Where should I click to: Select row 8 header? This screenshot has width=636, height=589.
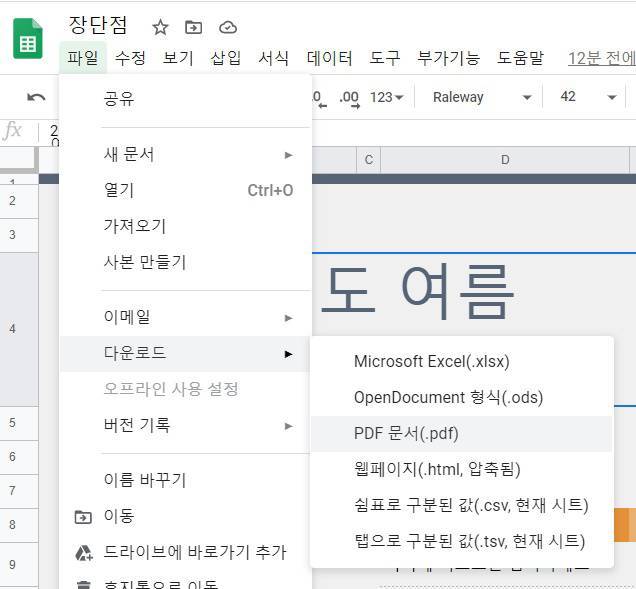(19, 525)
